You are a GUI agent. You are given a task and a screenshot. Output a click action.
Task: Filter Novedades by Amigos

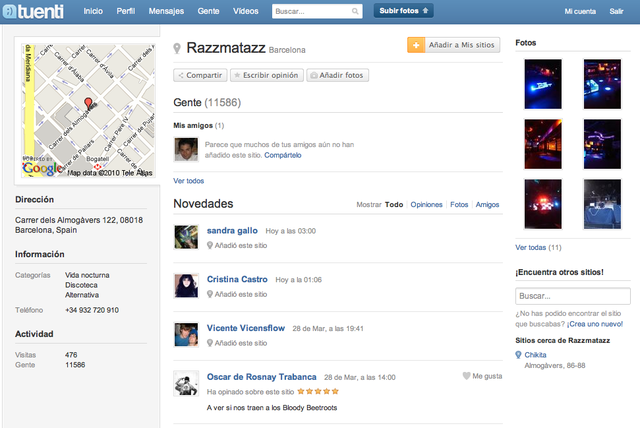tap(487, 204)
